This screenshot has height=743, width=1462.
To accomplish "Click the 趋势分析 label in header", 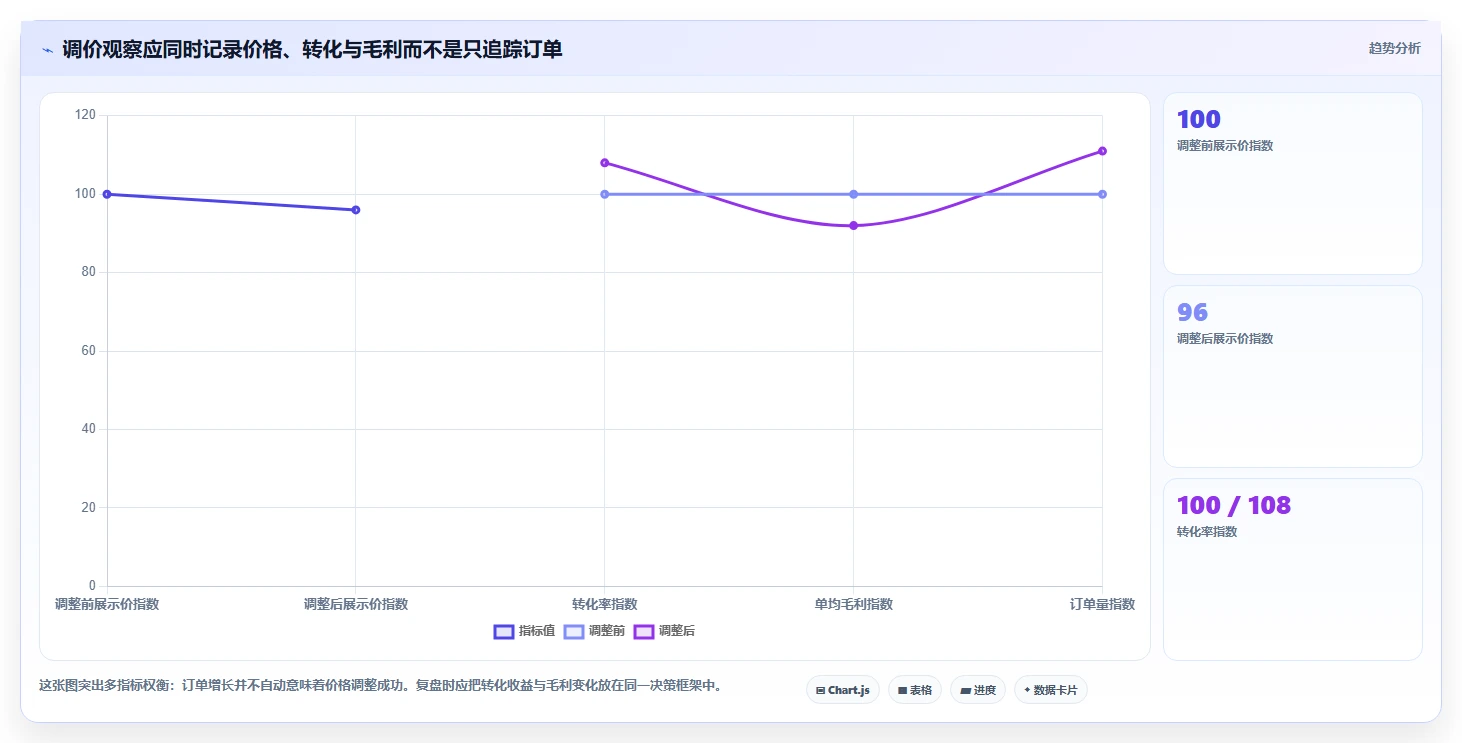I will click(x=1394, y=49).
